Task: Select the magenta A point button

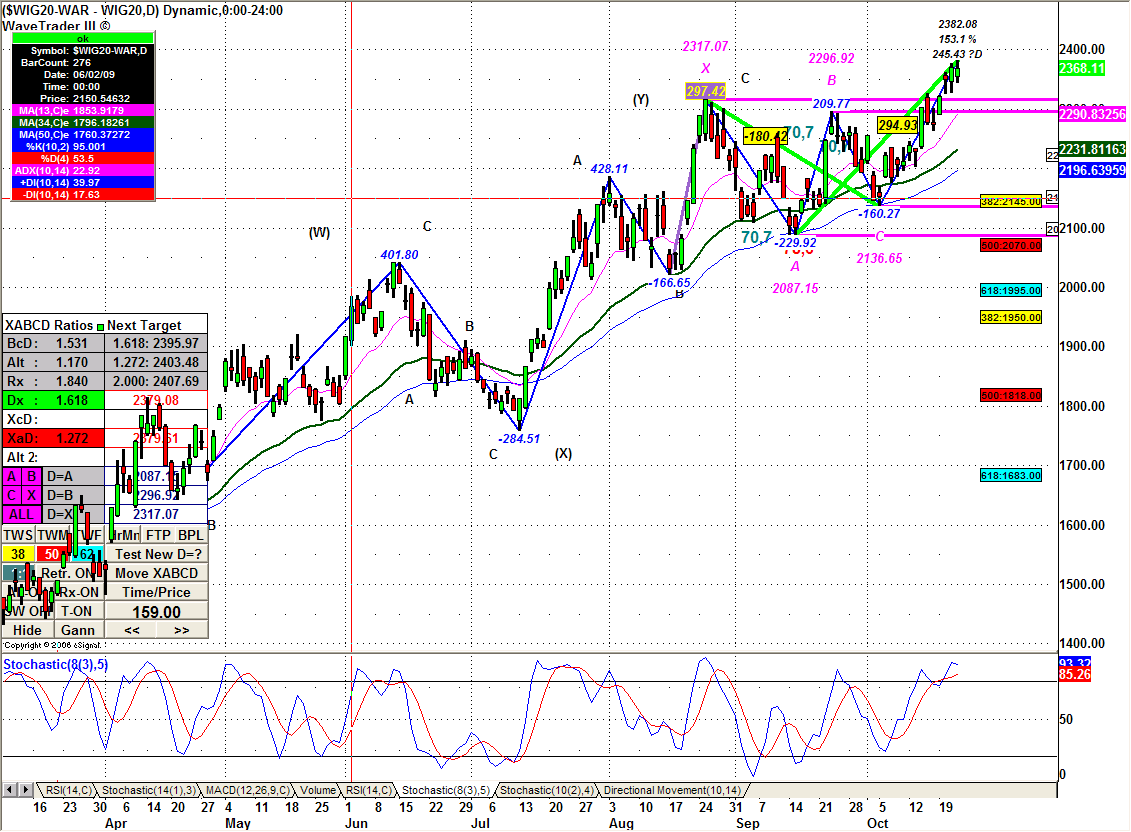Action: tap(12, 476)
